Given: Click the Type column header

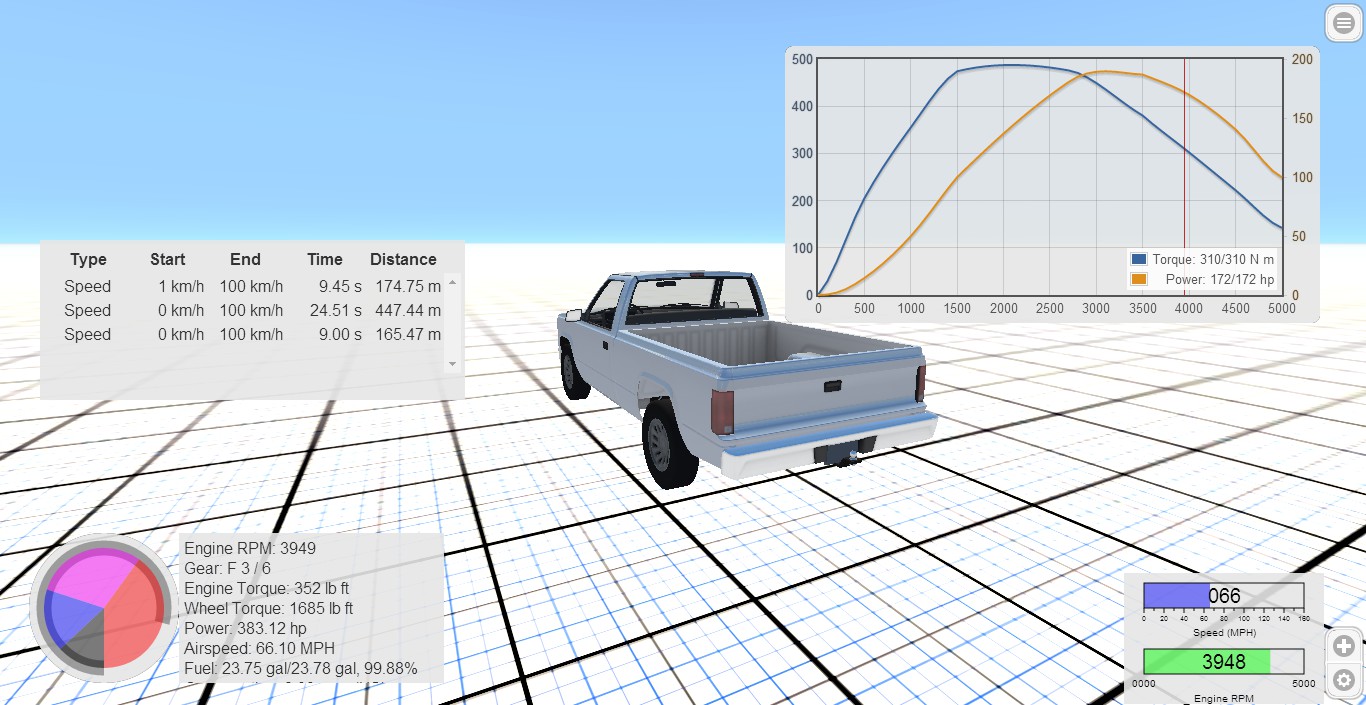Looking at the screenshot, I should 88,259.
